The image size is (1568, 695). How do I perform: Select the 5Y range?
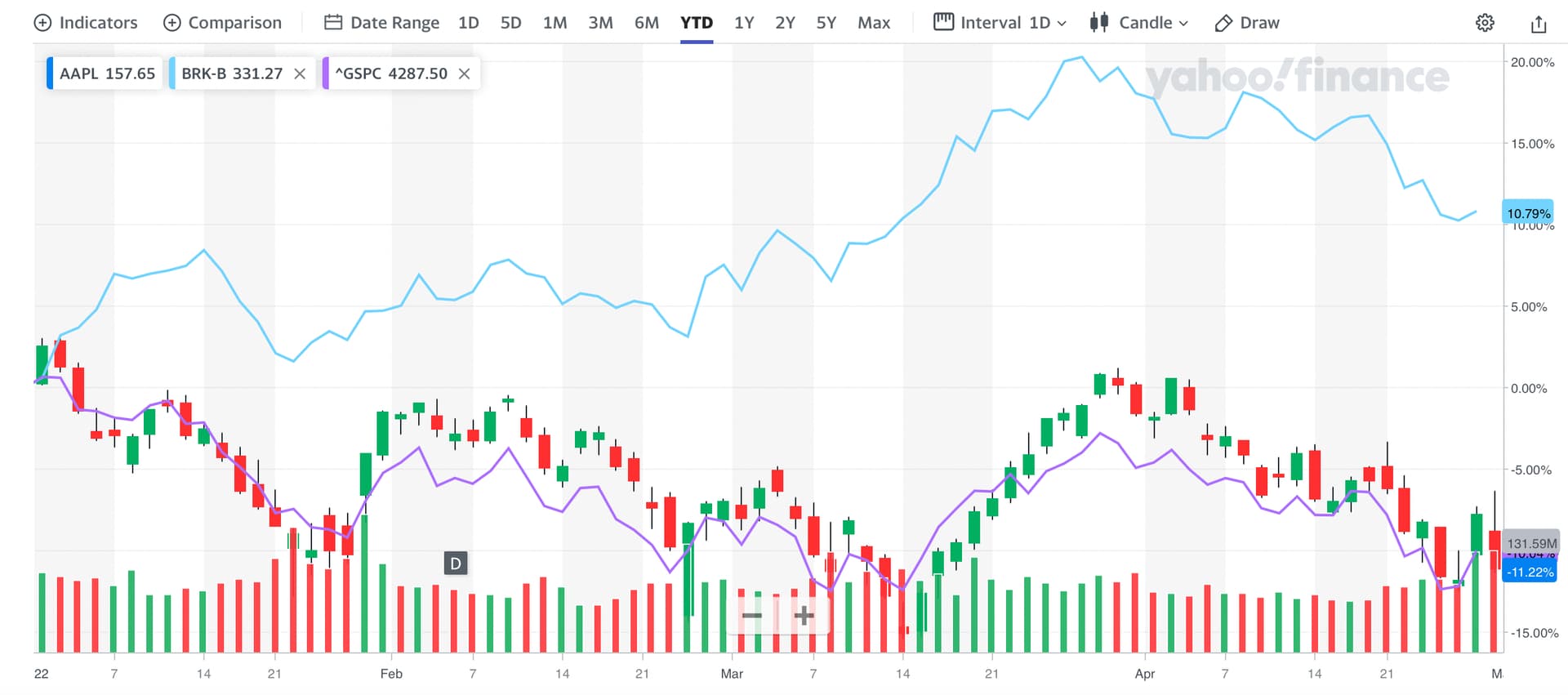coord(826,23)
